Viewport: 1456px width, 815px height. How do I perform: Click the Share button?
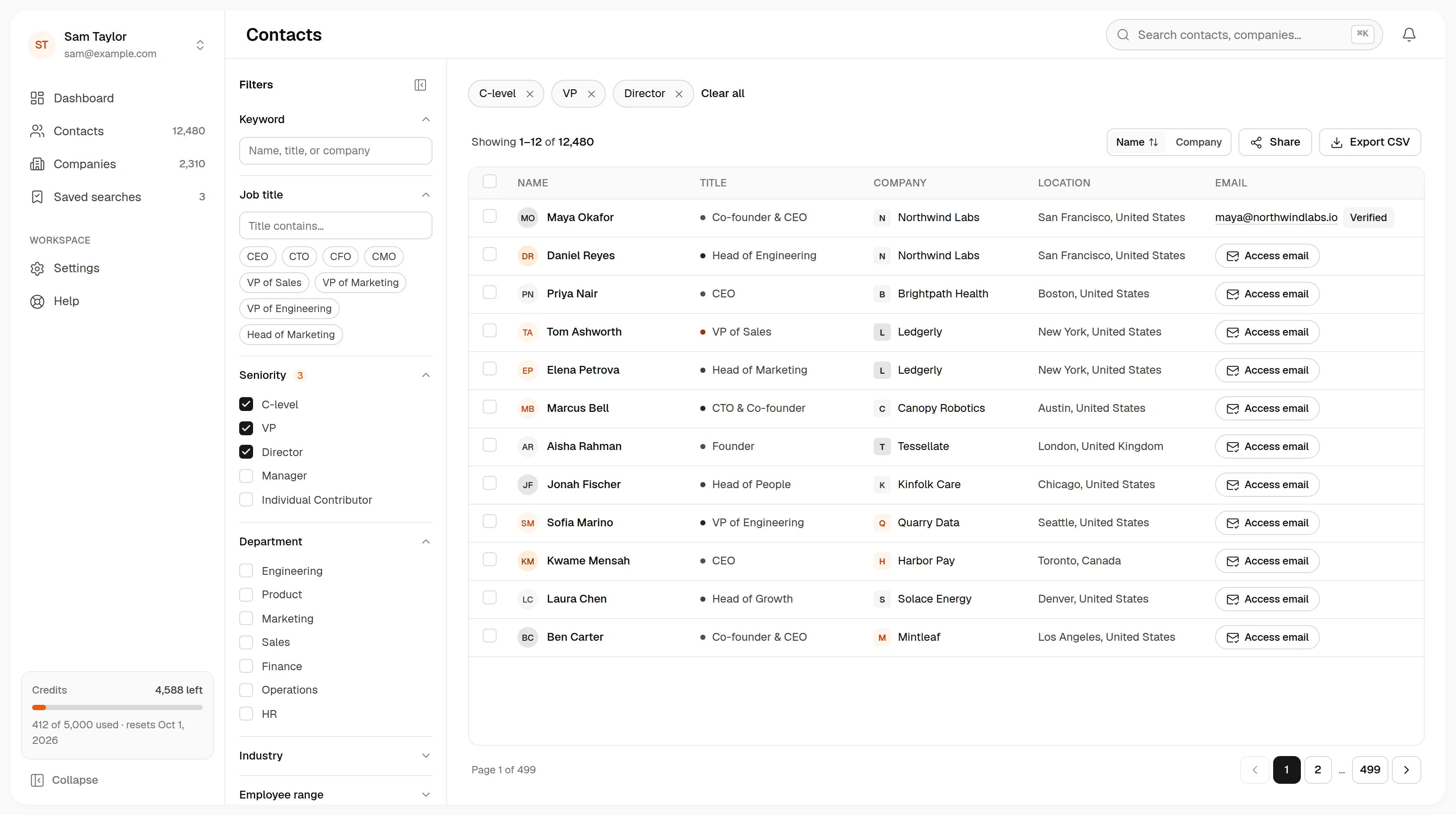pos(1274,142)
